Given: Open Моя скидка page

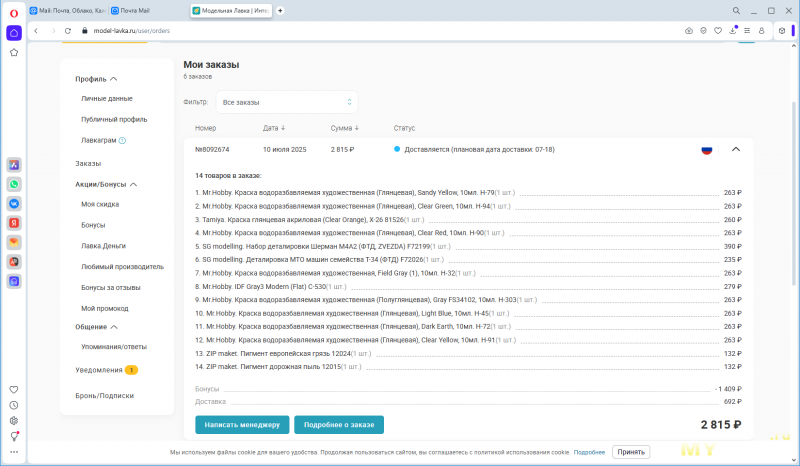Looking at the screenshot, I should pos(100,204).
